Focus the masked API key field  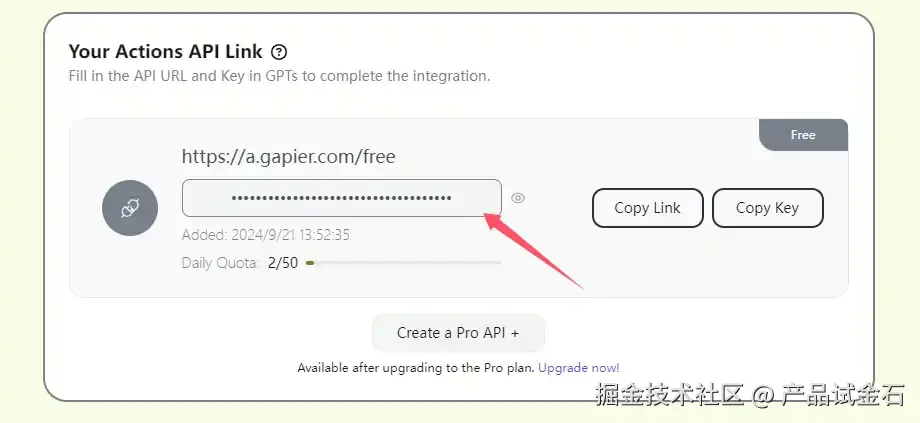(x=341, y=198)
